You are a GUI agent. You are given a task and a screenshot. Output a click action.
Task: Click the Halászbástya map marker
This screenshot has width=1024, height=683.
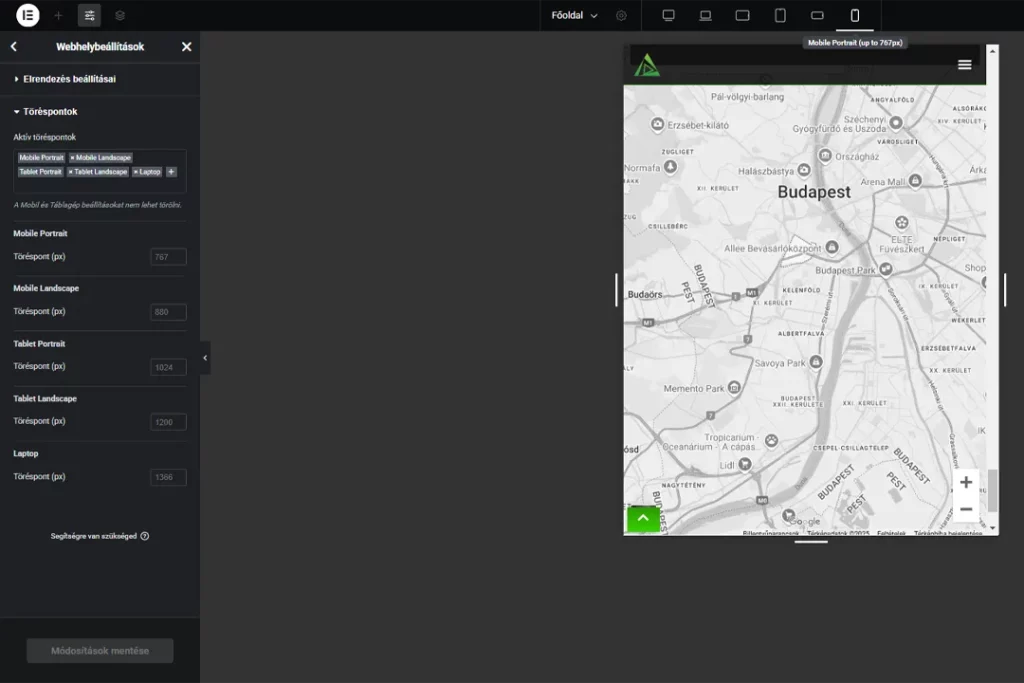click(x=804, y=170)
